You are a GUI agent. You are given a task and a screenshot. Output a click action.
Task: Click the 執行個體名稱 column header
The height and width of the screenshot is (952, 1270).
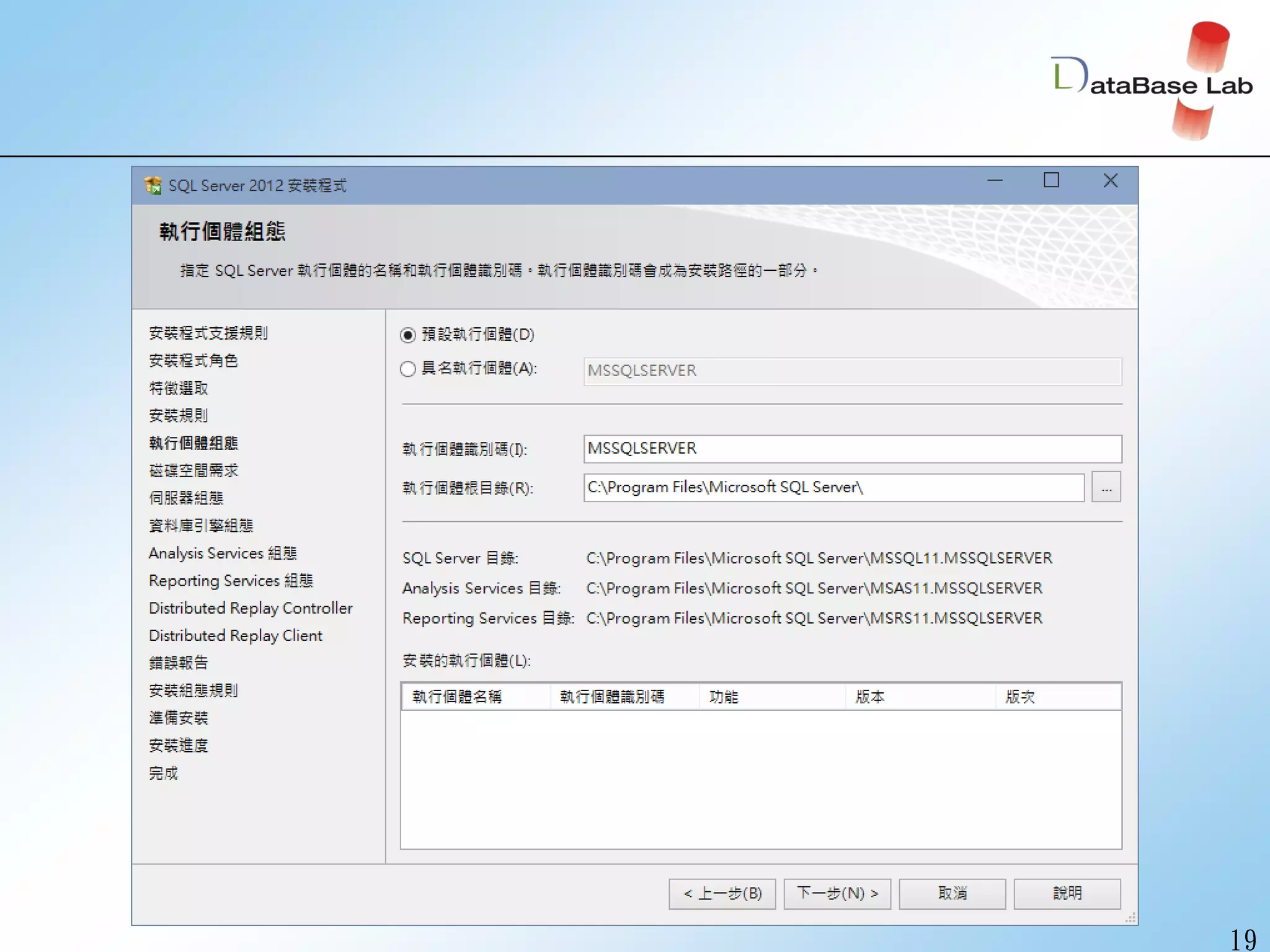tap(476, 697)
